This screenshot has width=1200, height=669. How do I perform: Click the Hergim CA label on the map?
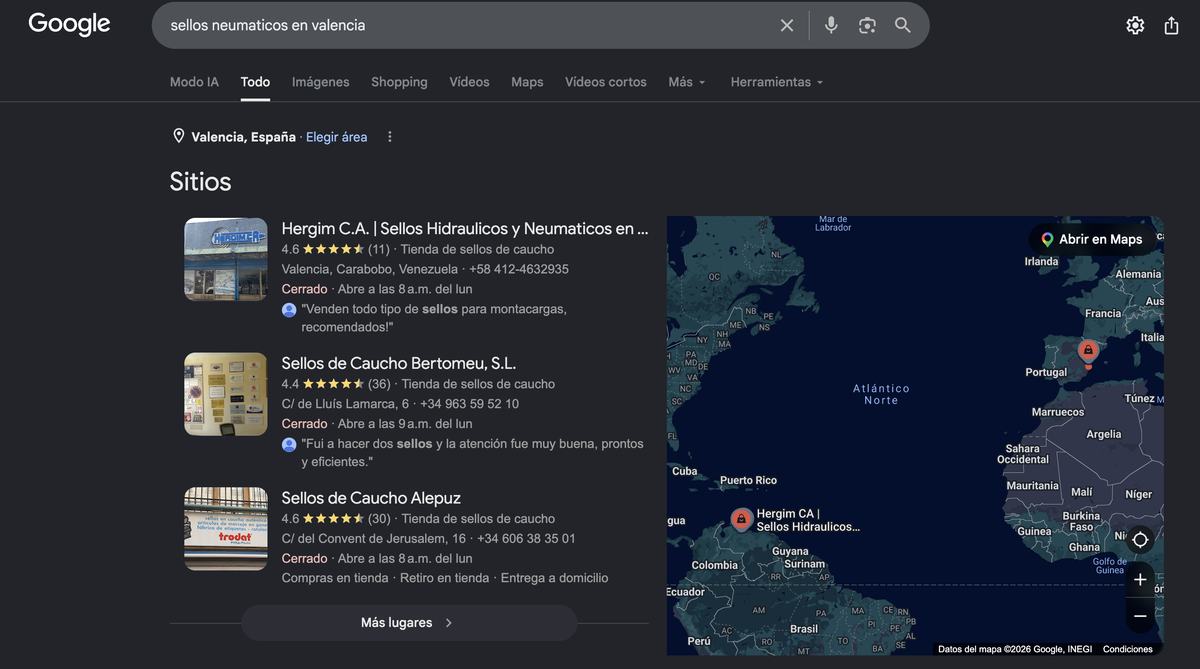pyautogui.click(x=808, y=520)
